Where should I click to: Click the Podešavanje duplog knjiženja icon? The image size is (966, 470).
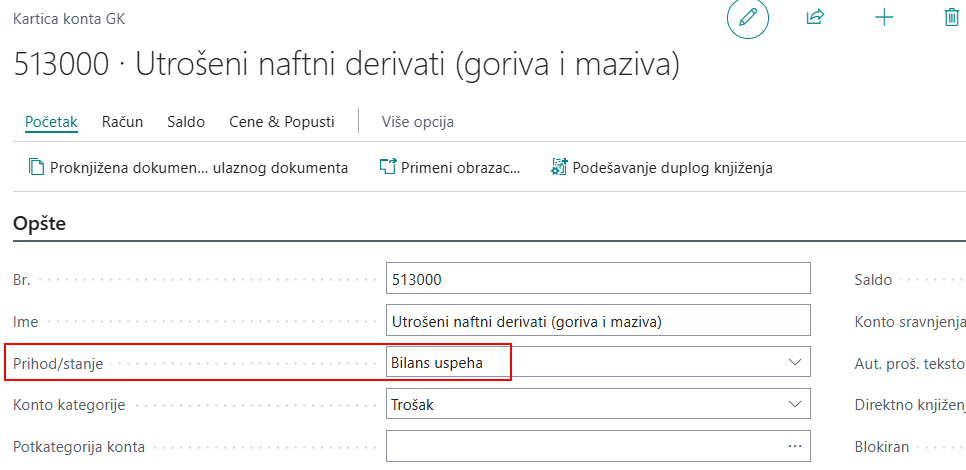coord(559,167)
